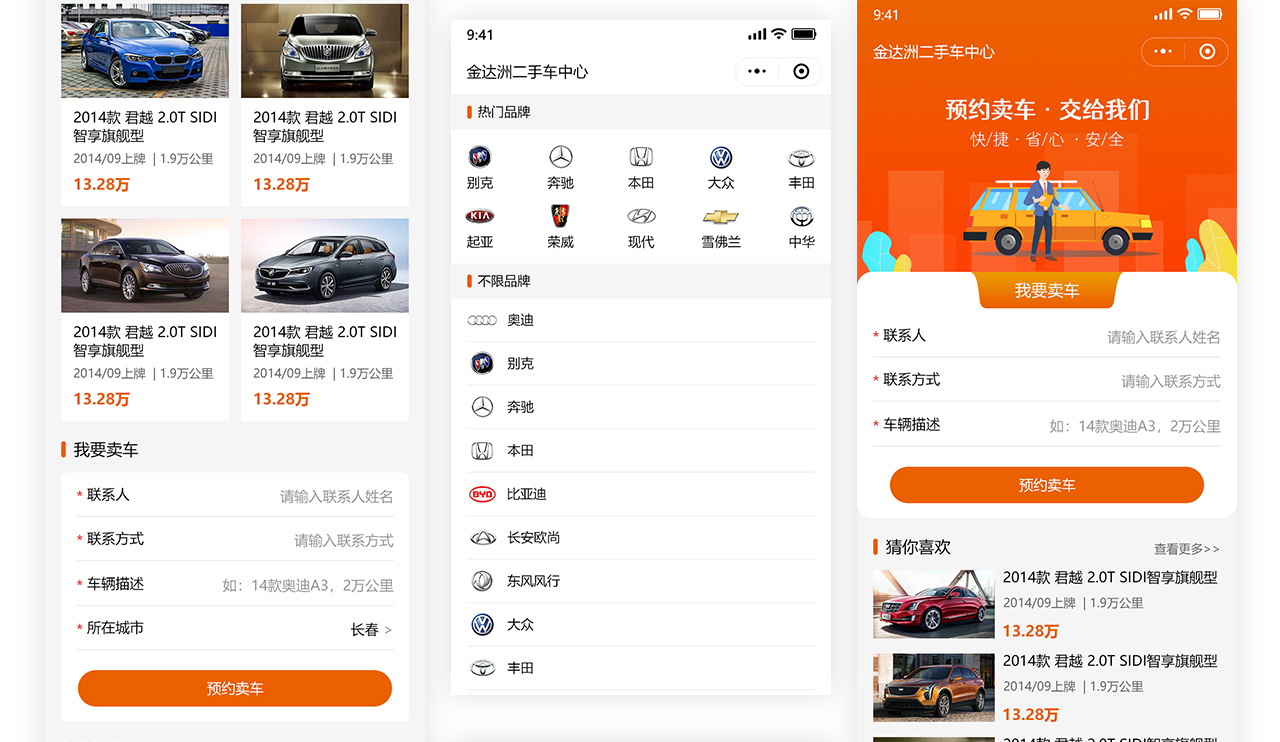Open the blue BMW car thumbnail
This screenshot has height=742, width=1280.
[x=145, y=50]
